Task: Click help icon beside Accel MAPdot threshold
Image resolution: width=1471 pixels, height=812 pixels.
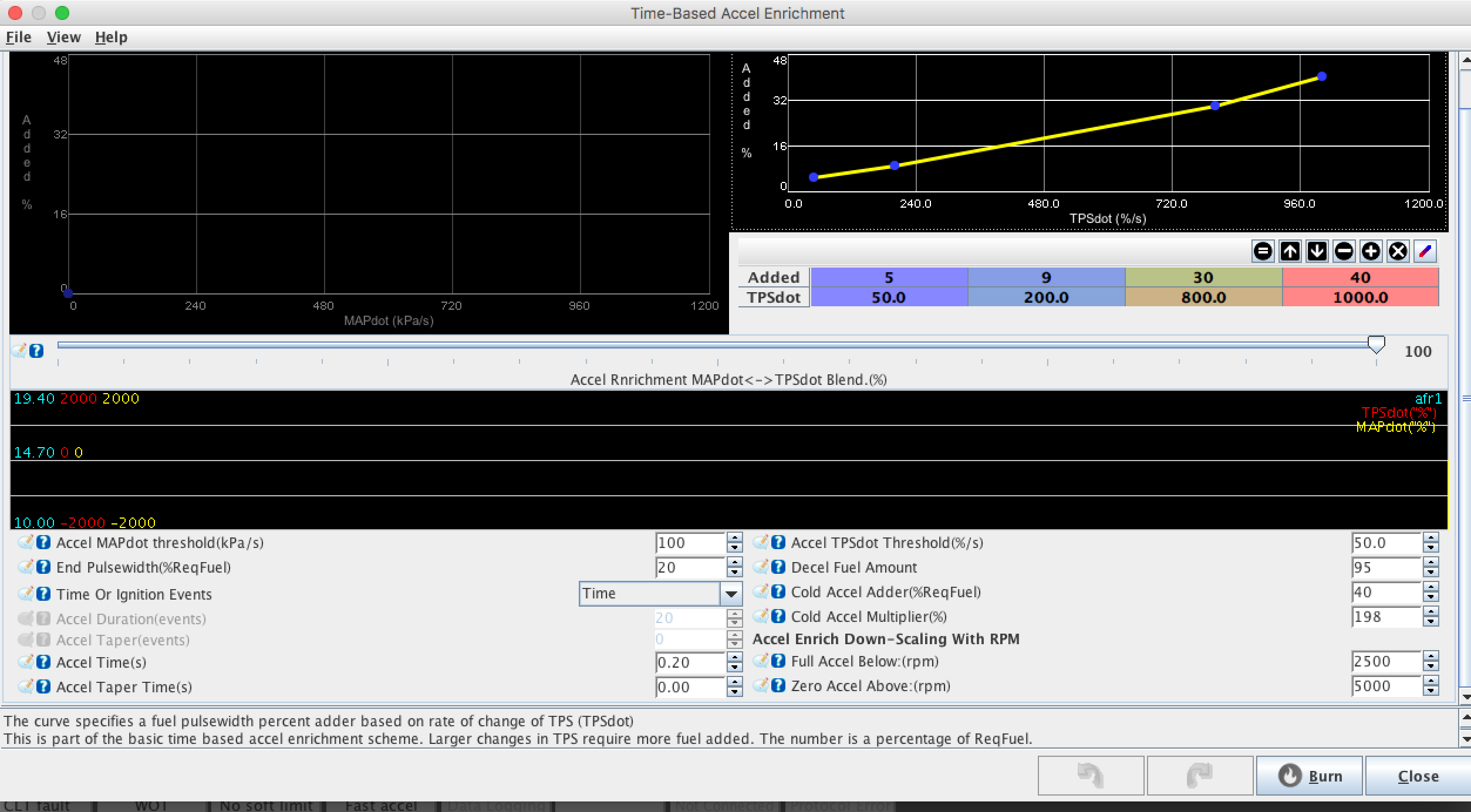Action: click(43, 542)
